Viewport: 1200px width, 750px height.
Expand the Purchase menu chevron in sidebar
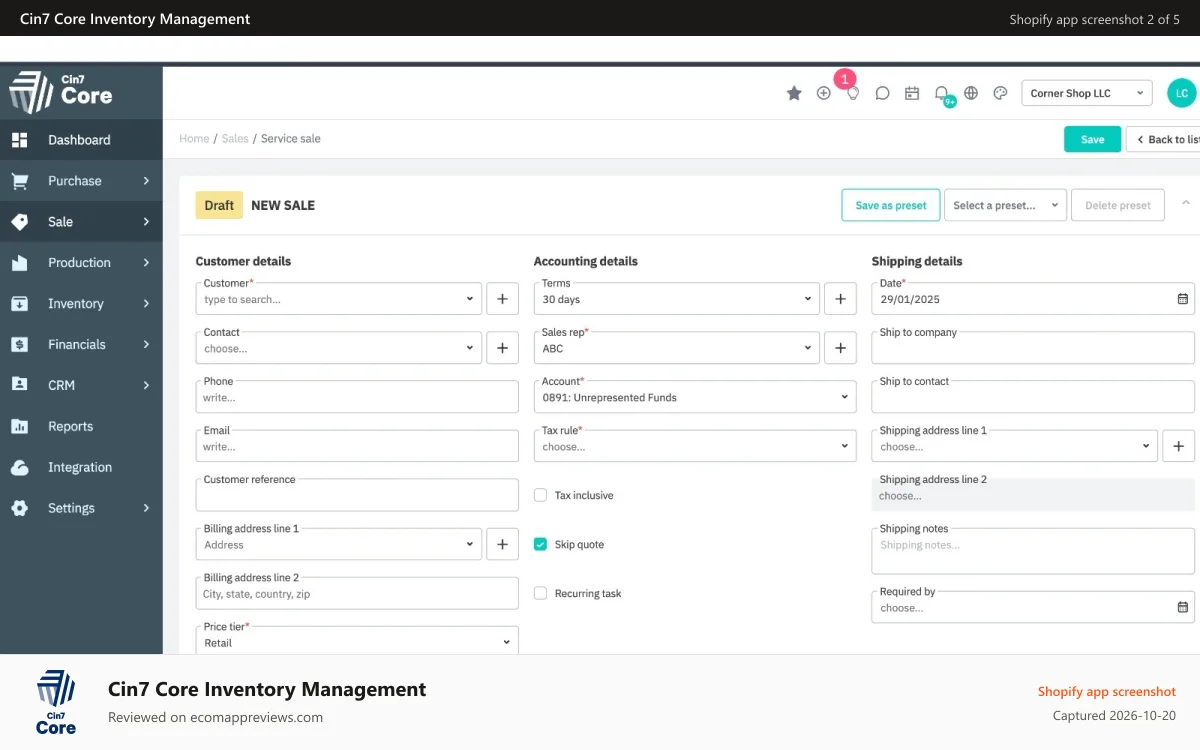pyautogui.click(x=146, y=181)
